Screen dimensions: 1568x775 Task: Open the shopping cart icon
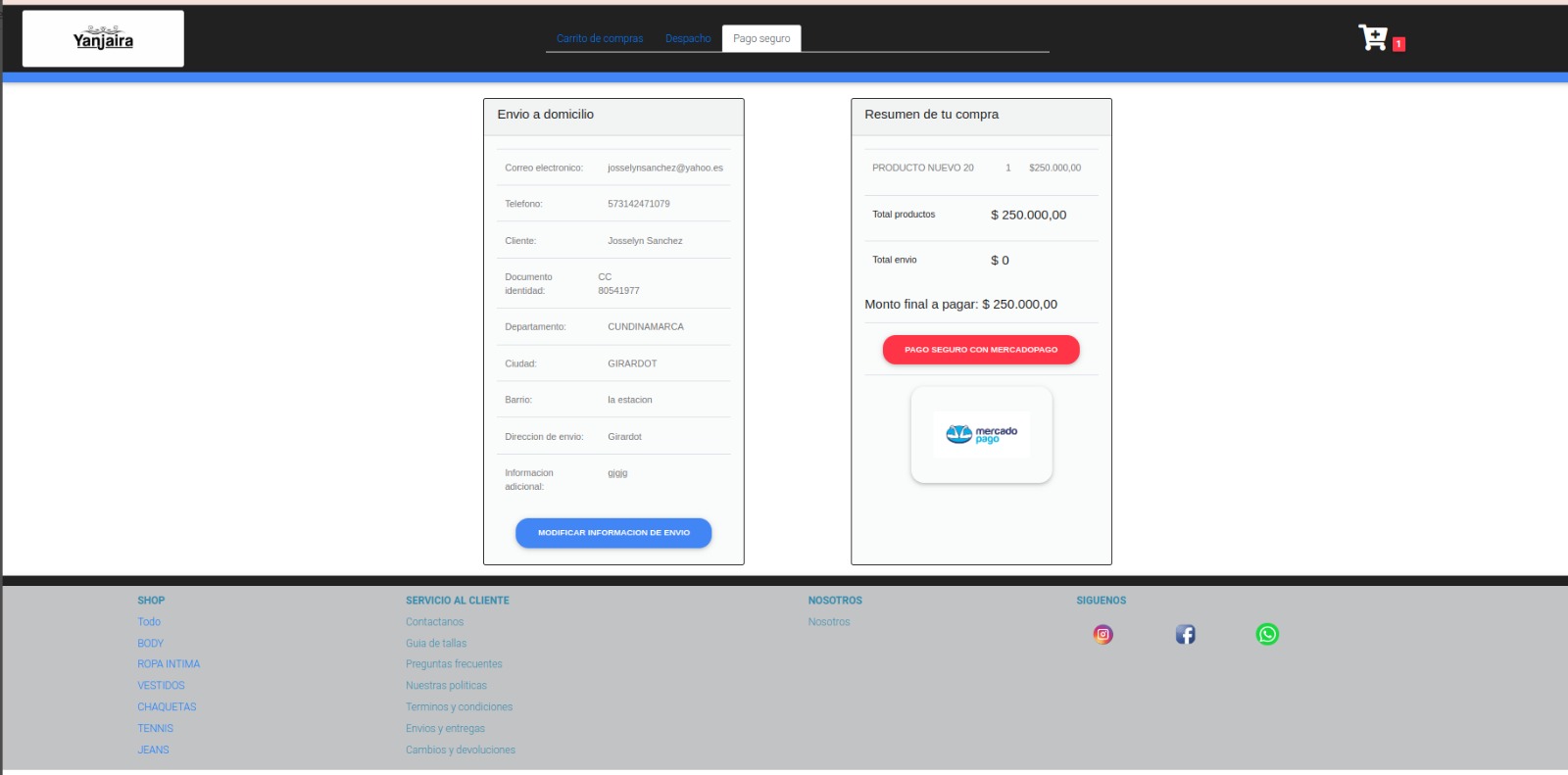click(1373, 37)
